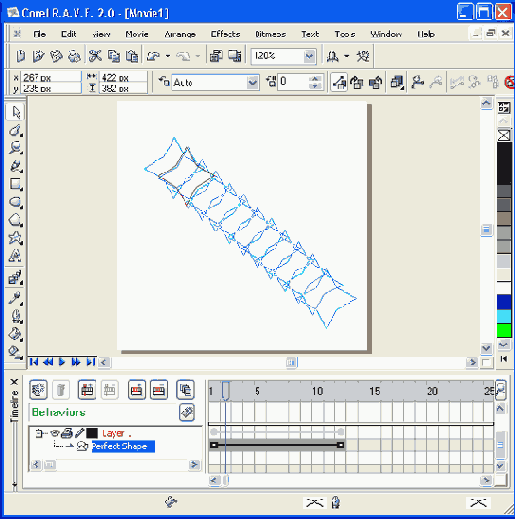Select the Pick tool in toolbox
The width and height of the screenshot is (515, 519).
pyautogui.click(x=15, y=112)
